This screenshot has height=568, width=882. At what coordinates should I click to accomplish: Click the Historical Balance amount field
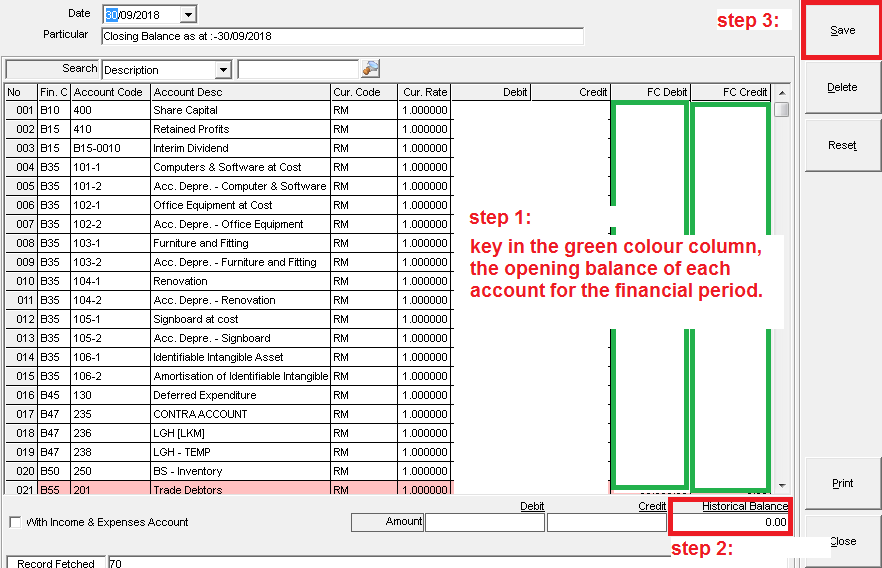pos(729,522)
